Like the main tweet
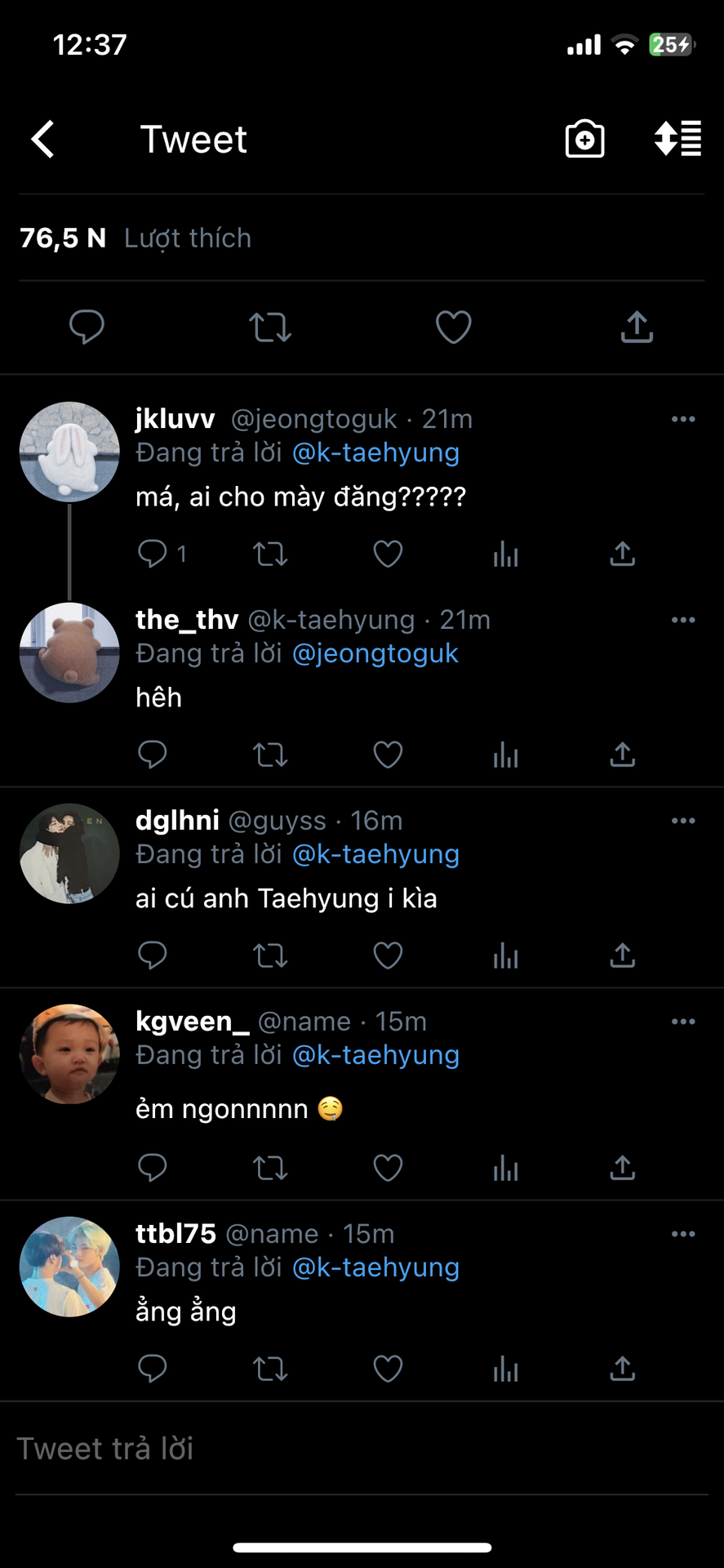The height and width of the screenshot is (1568, 724). [453, 327]
